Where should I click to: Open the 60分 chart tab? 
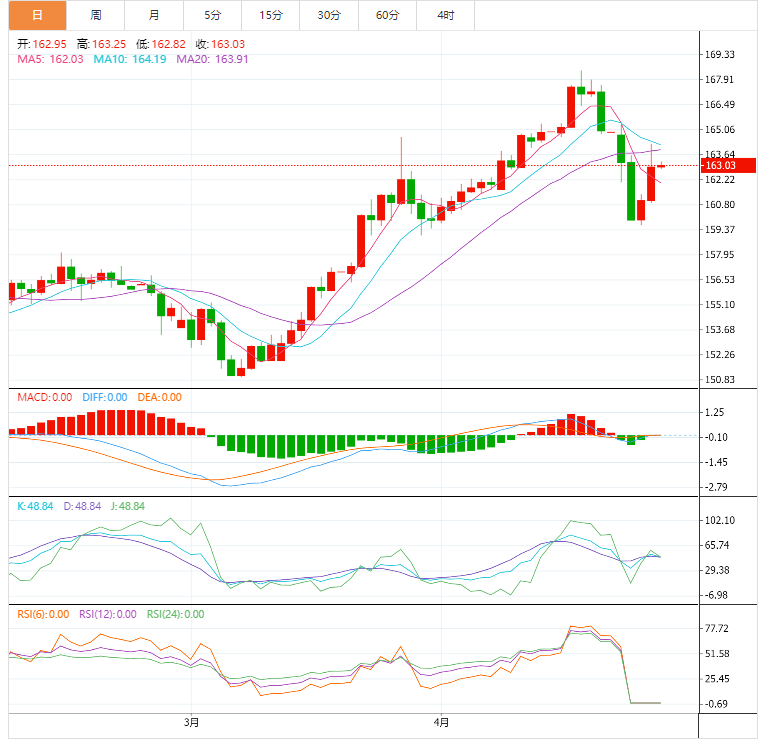point(387,15)
